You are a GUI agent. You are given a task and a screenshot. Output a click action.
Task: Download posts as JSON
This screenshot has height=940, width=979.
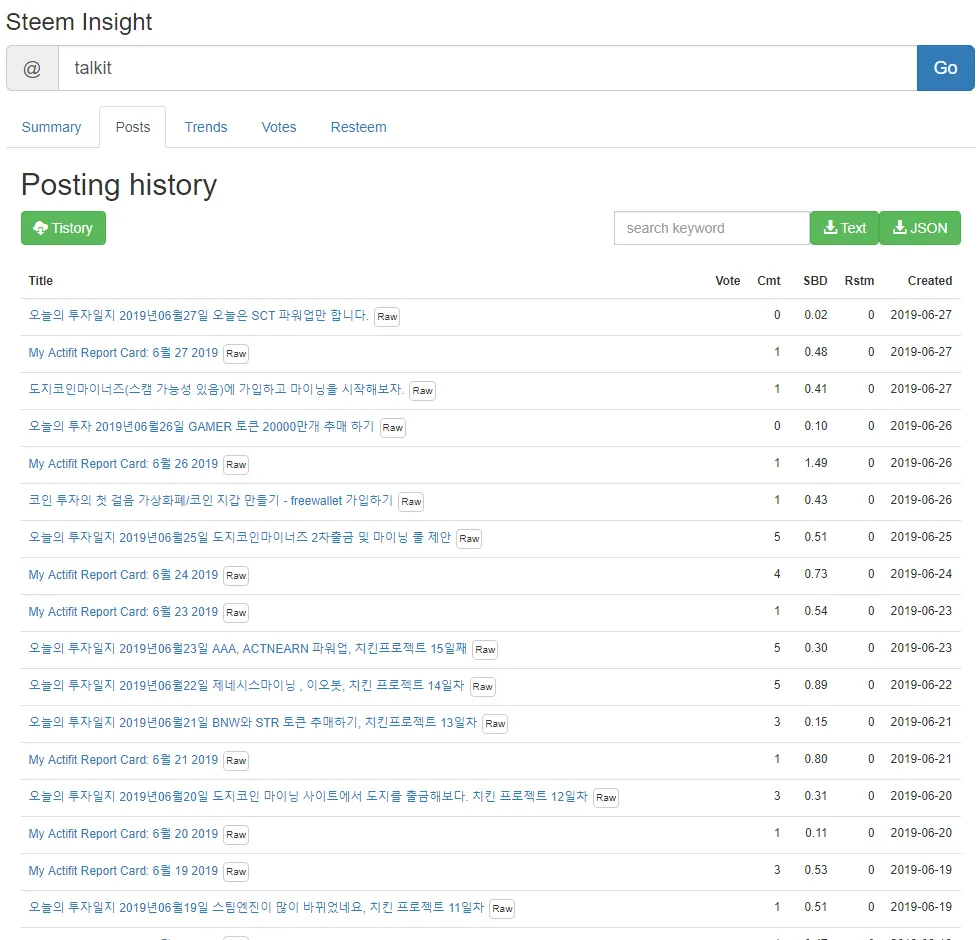tap(920, 228)
